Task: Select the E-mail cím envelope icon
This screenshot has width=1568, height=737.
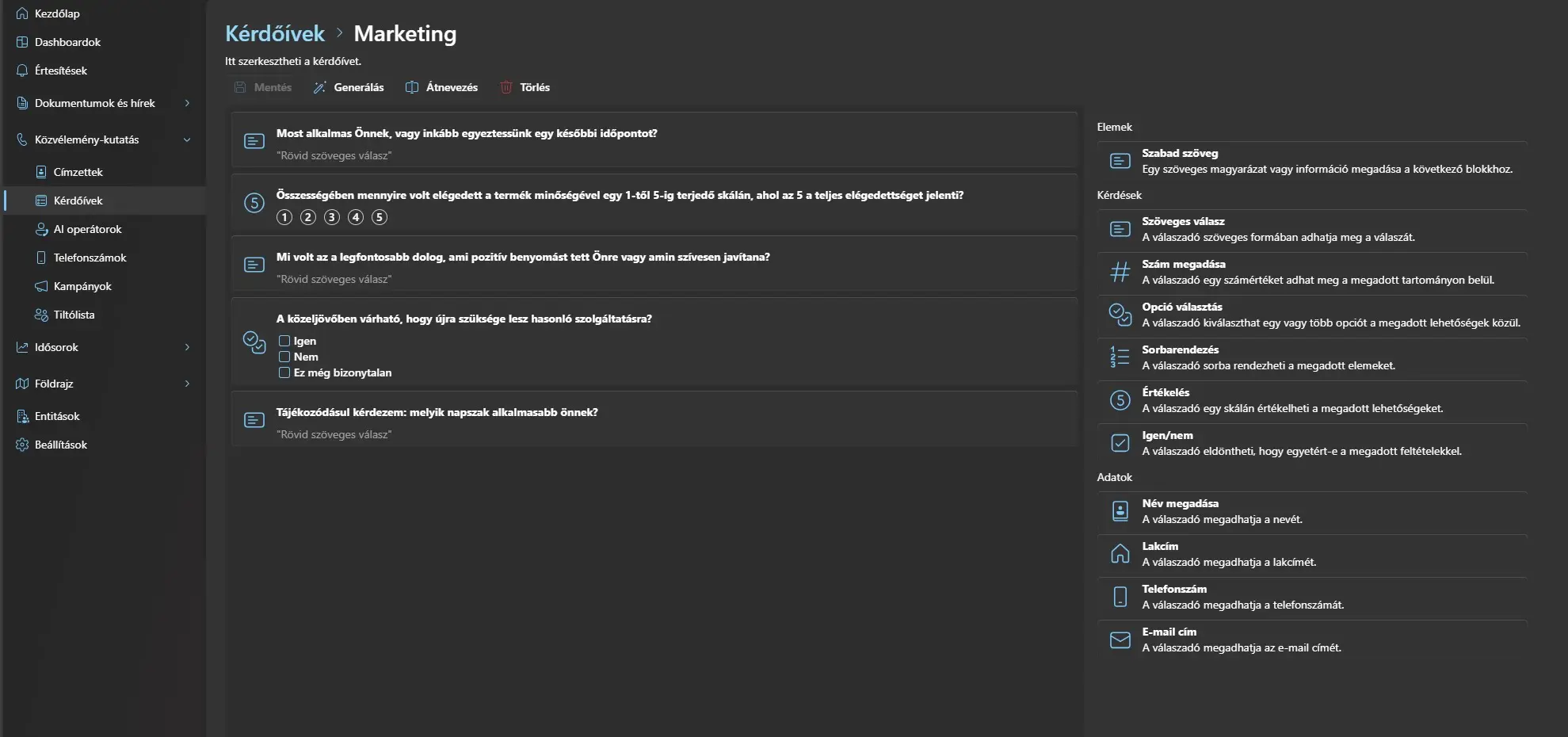Action: click(x=1120, y=640)
